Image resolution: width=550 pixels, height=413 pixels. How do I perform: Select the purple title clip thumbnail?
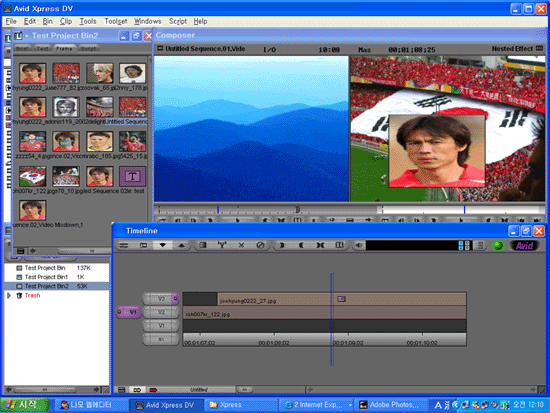(132, 176)
